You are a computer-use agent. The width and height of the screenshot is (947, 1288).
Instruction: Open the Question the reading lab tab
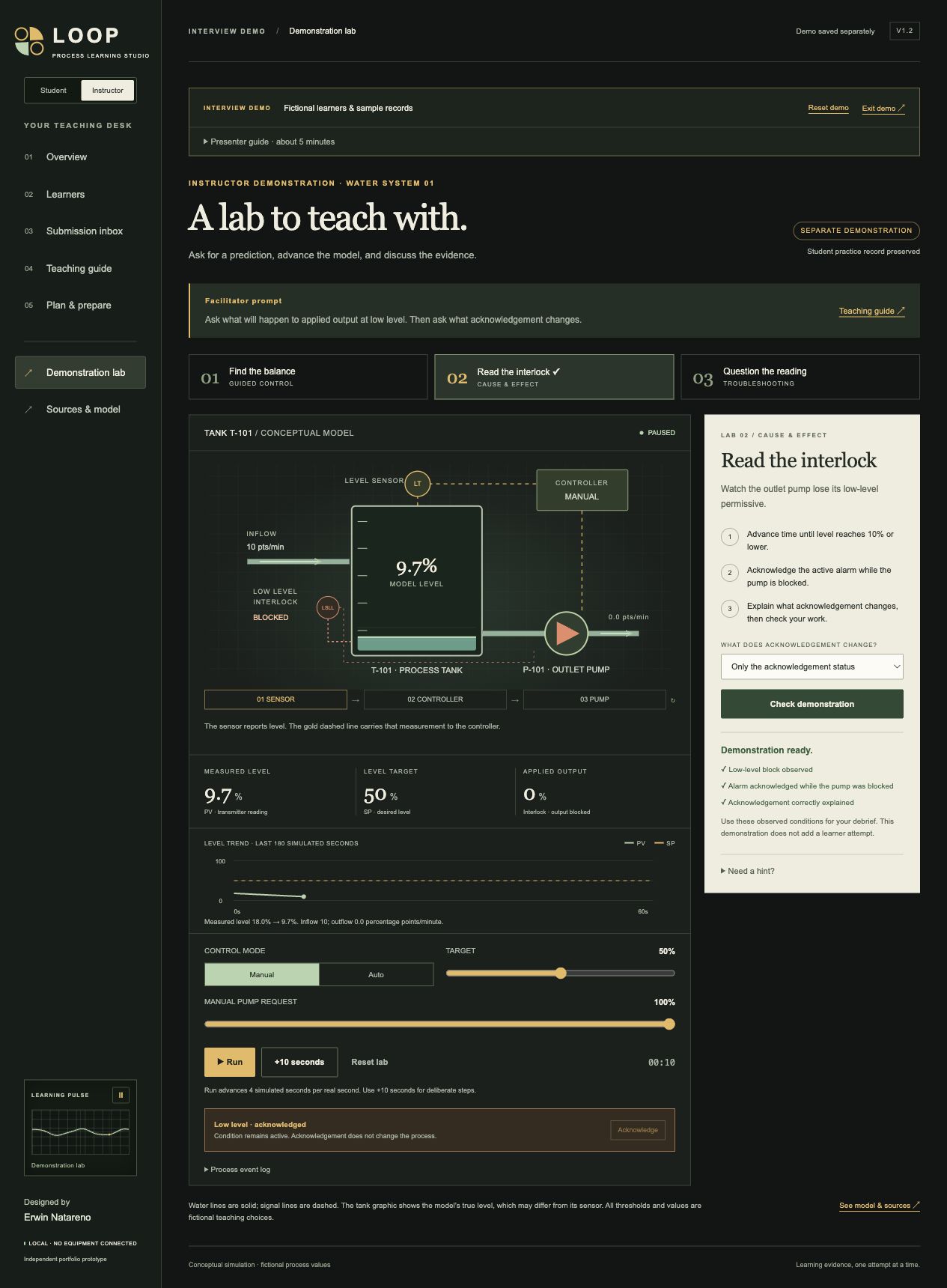click(x=800, y=377)
